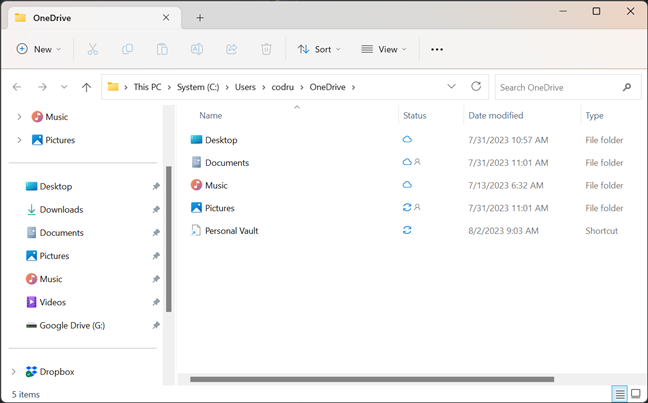
Task: Click the horizontal scrollbar in file list
Action: 372,379
